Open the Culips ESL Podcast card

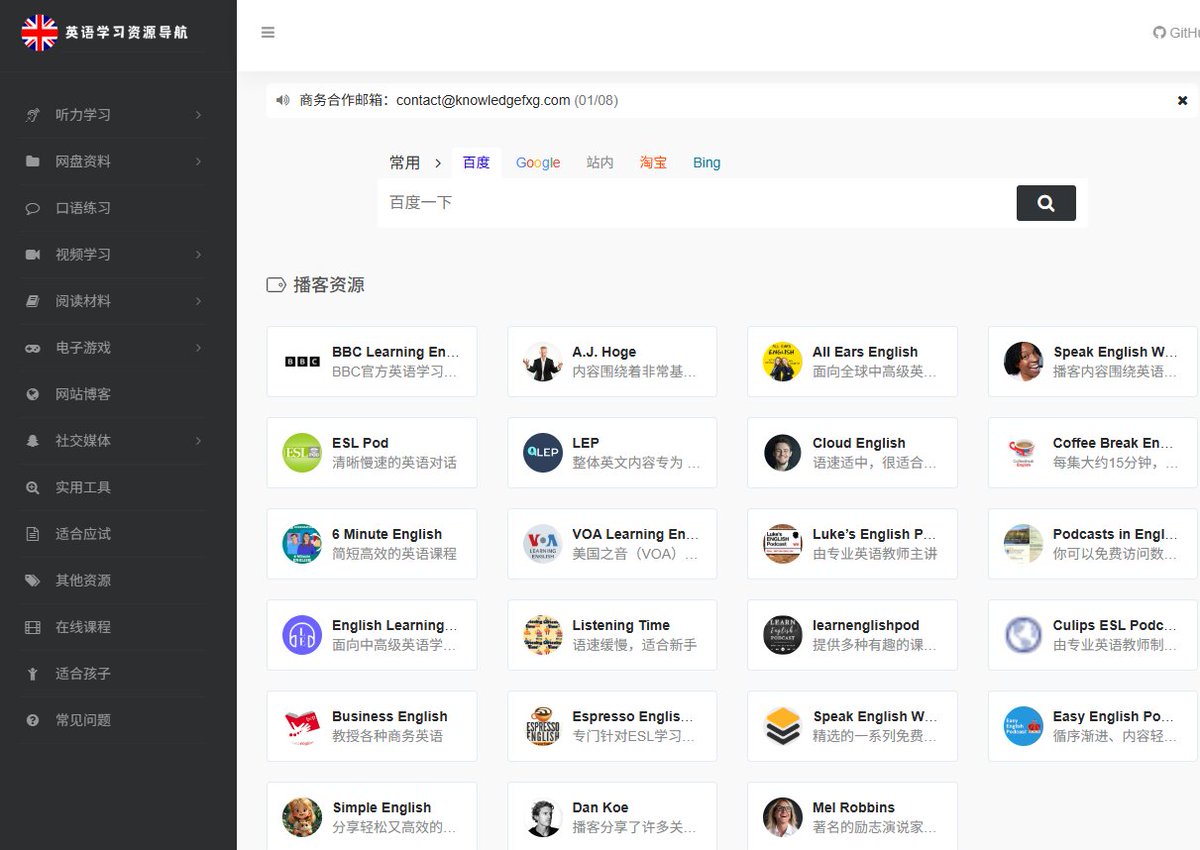(x=1093, y=635)
